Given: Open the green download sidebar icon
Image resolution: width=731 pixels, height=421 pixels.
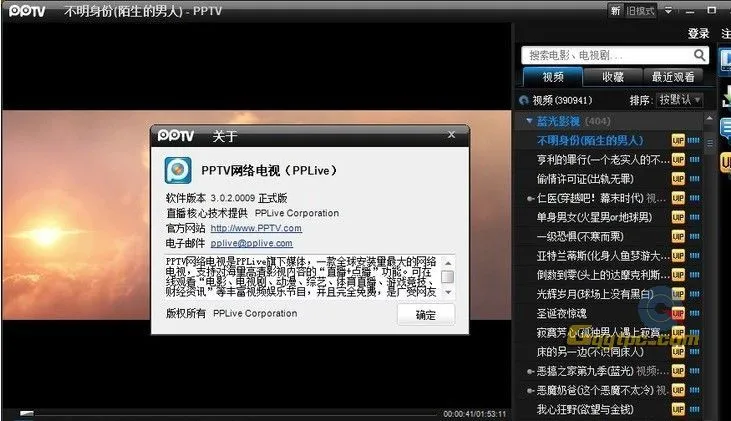Looking at the screenshot, I should [x=726, y=96].
